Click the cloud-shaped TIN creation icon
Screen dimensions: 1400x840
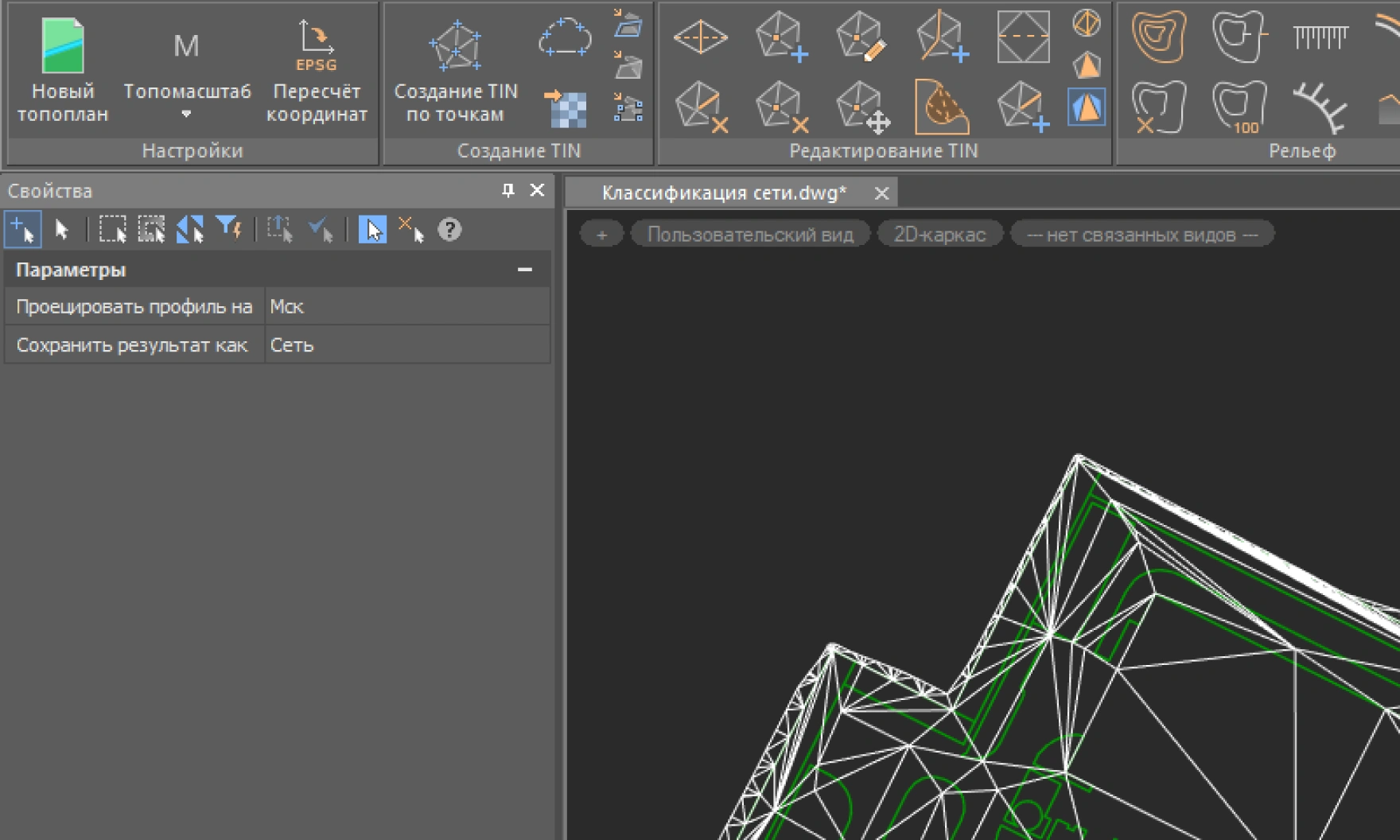pos(565,37)
